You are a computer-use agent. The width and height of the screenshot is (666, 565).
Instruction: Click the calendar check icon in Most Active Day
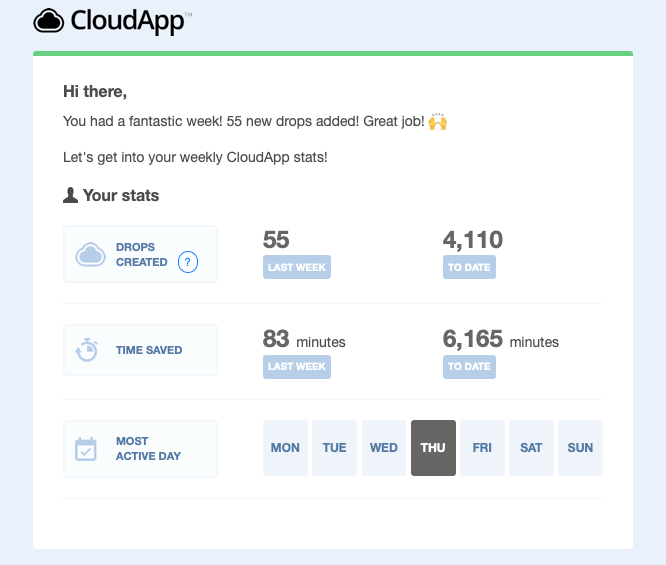pyautogui.click(x=86, y=449)
